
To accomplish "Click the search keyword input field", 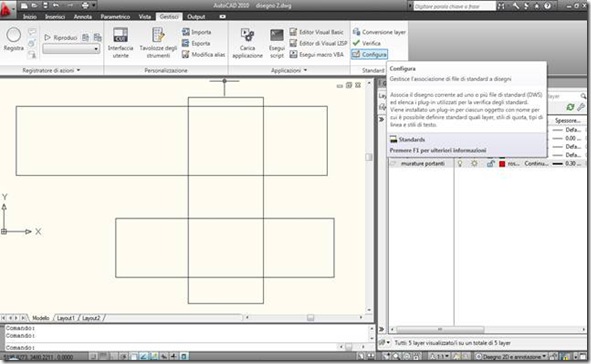I will [454, 6].
